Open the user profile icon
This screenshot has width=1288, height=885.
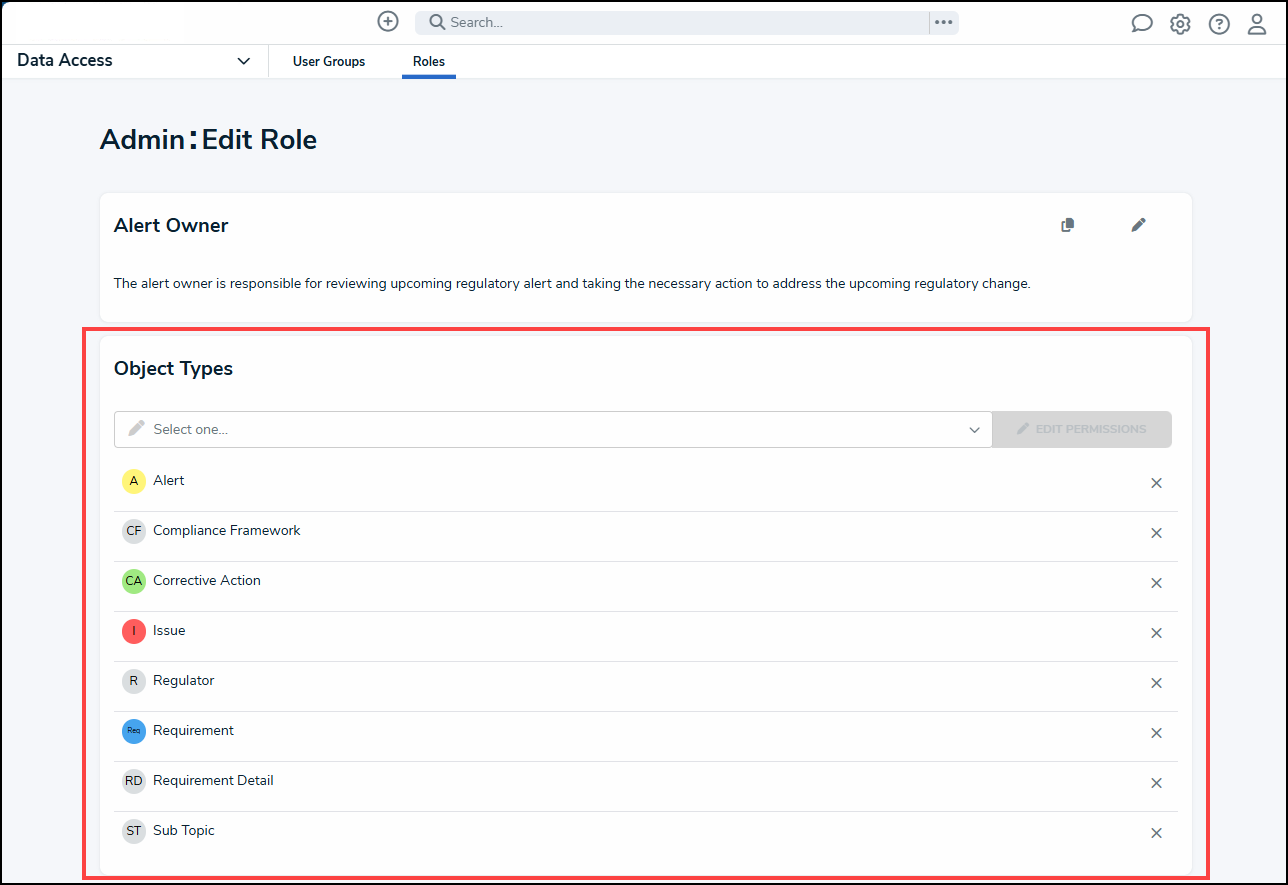pos(1257,24)
